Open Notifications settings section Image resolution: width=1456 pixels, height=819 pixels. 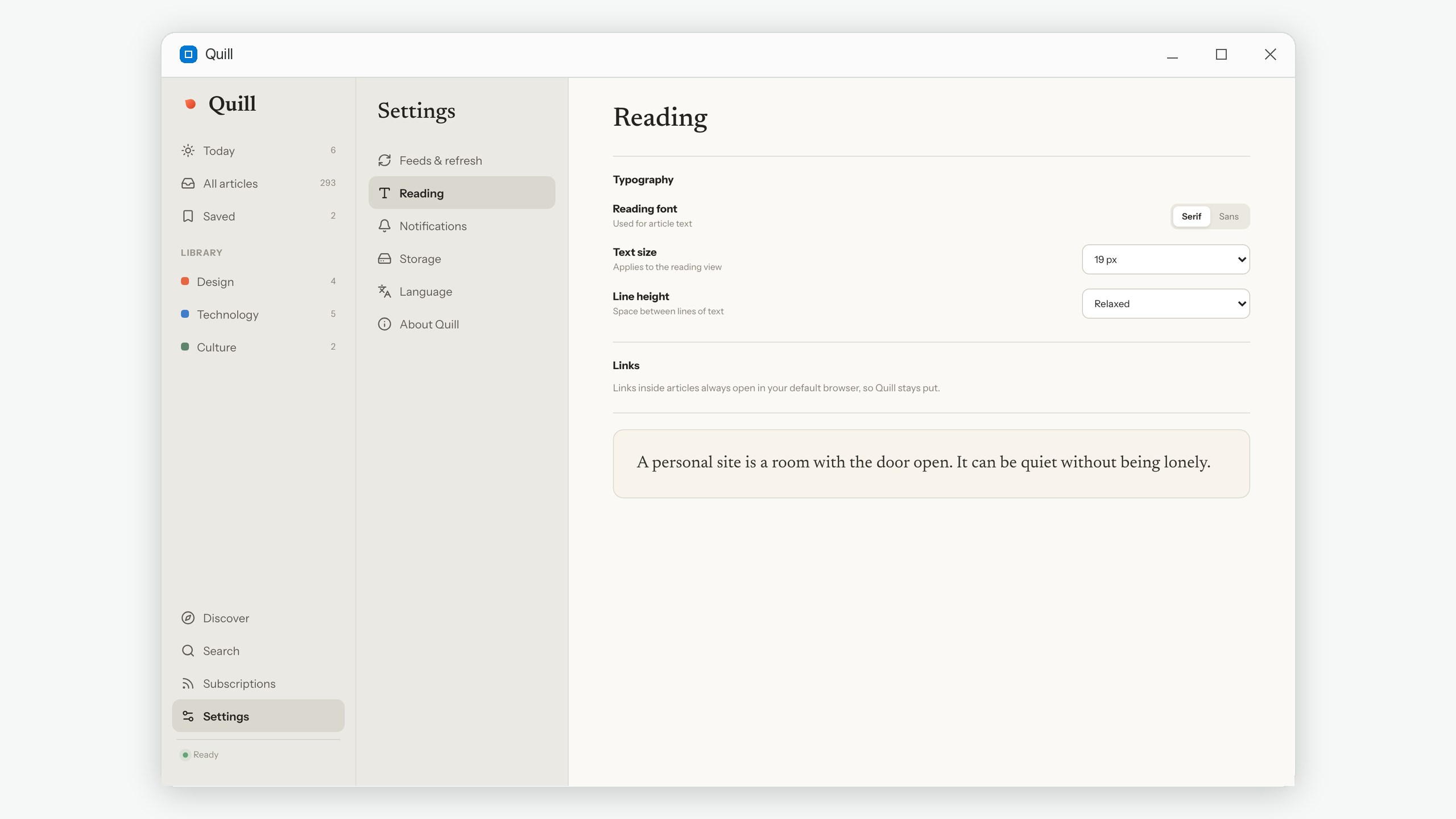click(x=462, y=226)
